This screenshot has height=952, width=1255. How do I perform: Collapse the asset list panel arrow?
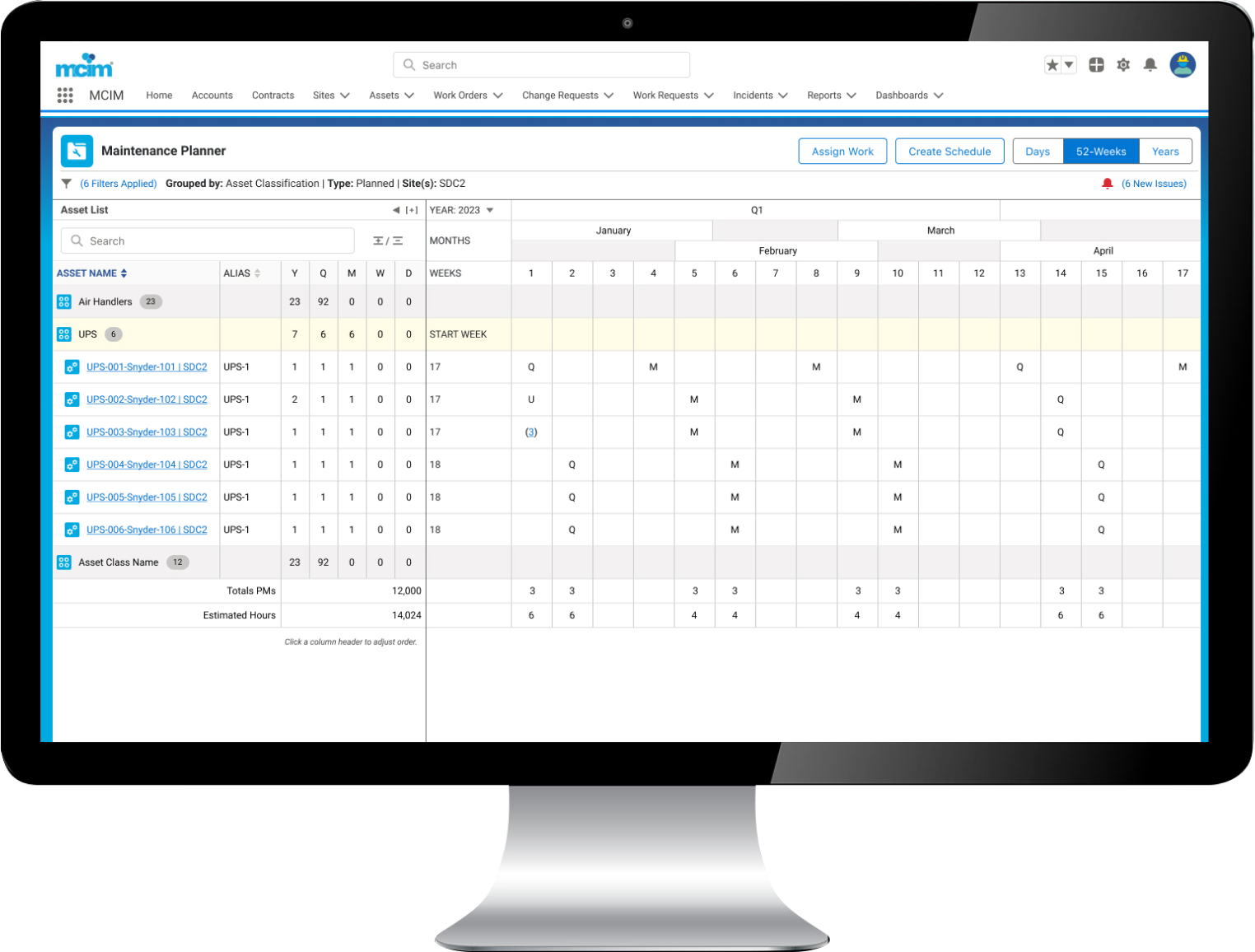point(396,210)
